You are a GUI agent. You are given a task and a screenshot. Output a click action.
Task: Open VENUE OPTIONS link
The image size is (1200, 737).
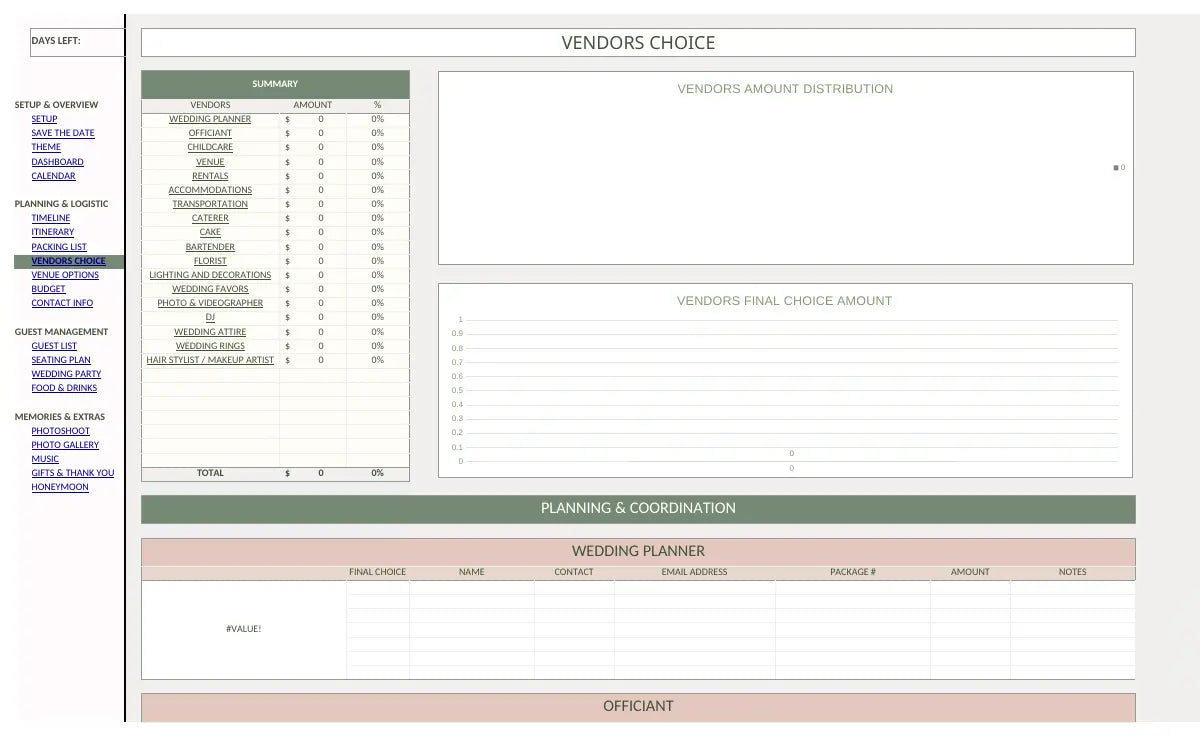65,275
